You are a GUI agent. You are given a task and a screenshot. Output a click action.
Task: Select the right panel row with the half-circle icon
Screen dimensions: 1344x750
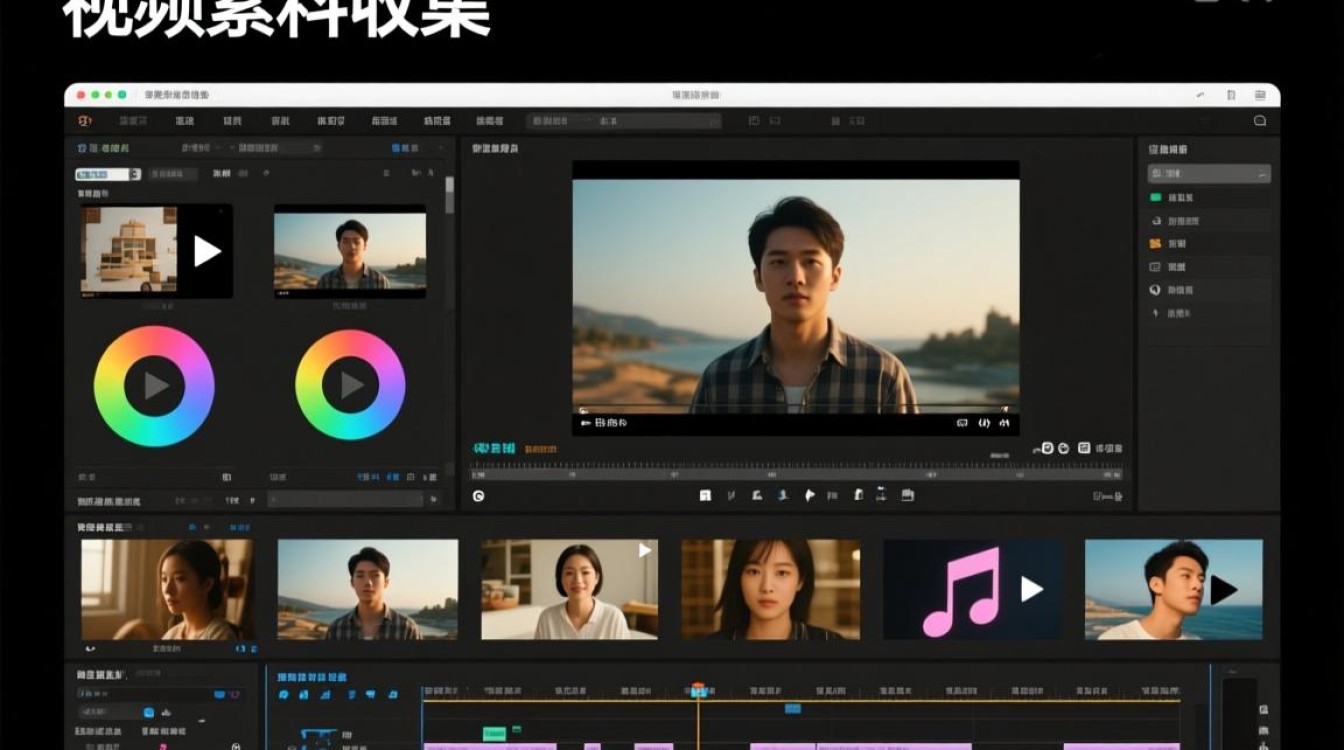pos(1209,290)
